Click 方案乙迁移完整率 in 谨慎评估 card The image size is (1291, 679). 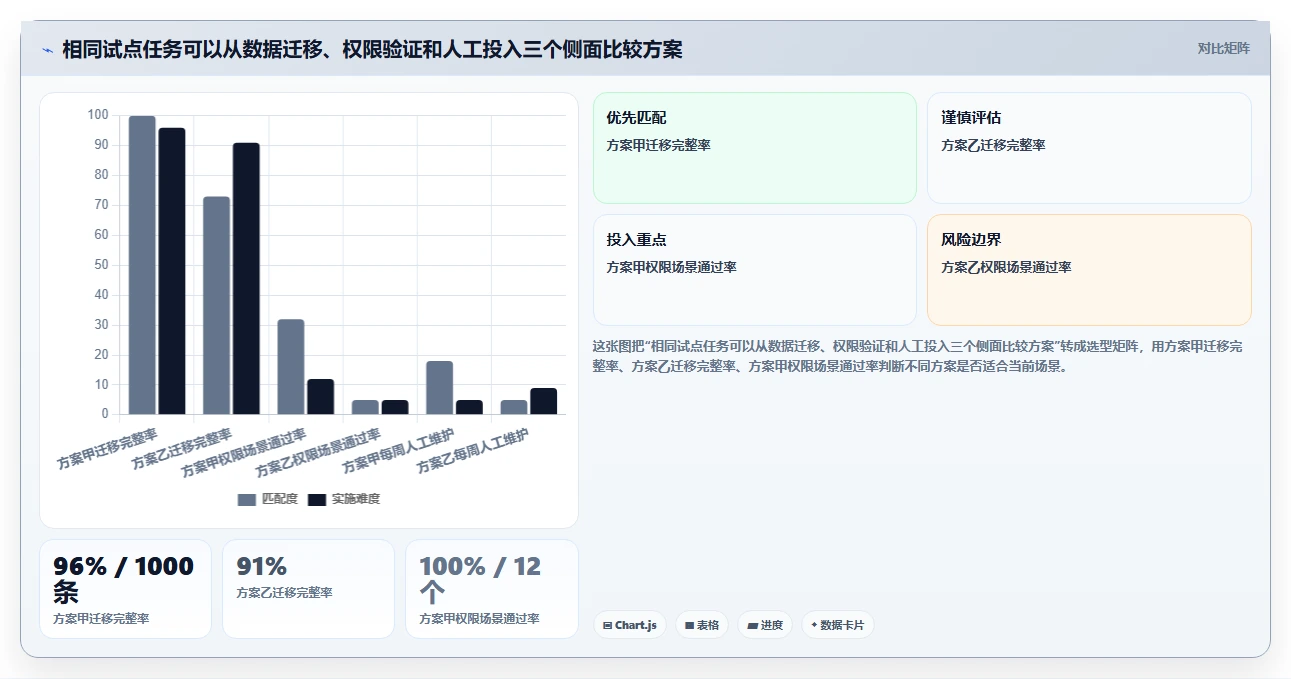(993, 145)
